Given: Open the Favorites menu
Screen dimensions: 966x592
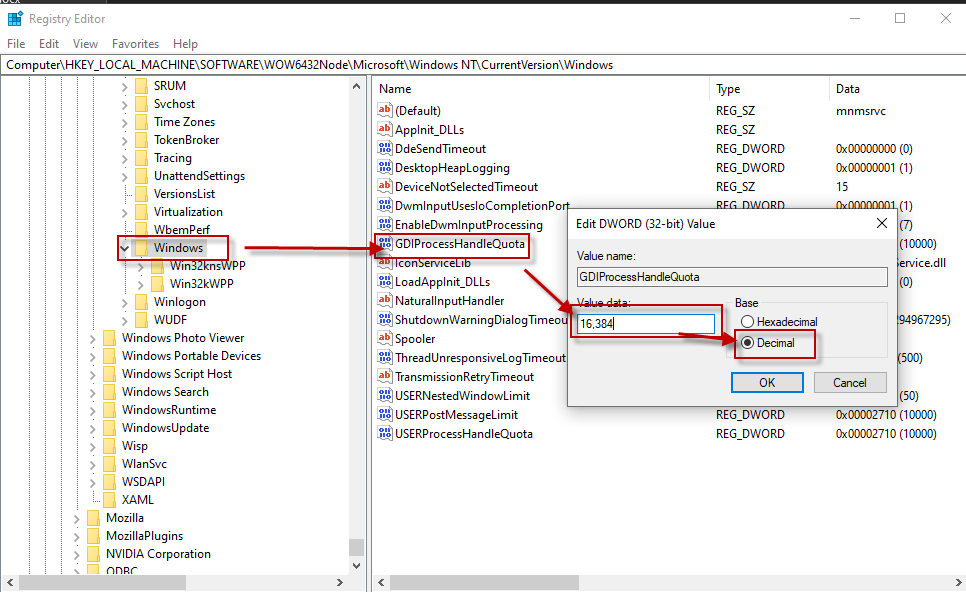Looking at the screenshot, I should (136, 44).
